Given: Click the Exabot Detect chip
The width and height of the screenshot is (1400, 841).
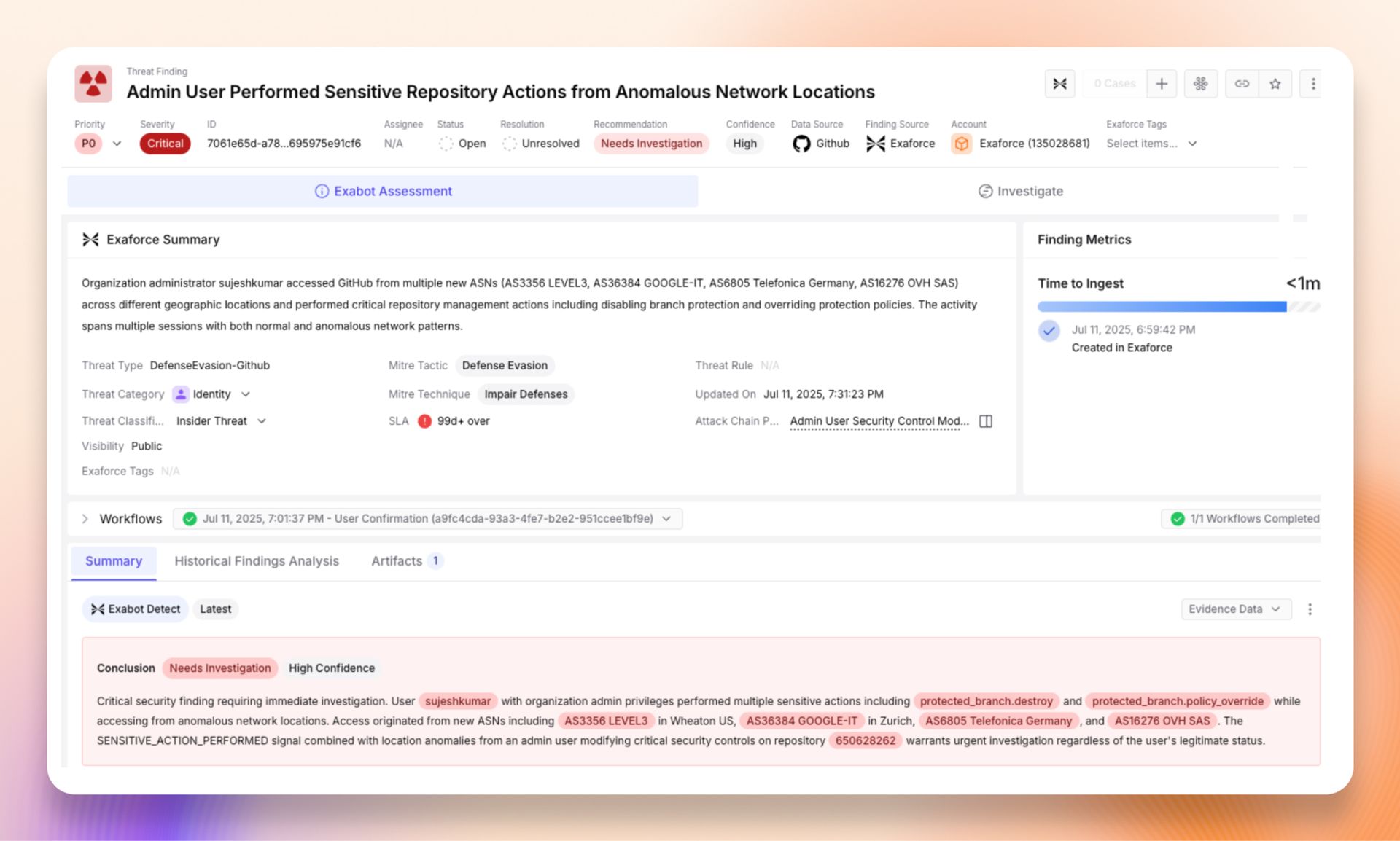Looking at the screenshot, I should (136, 609).
